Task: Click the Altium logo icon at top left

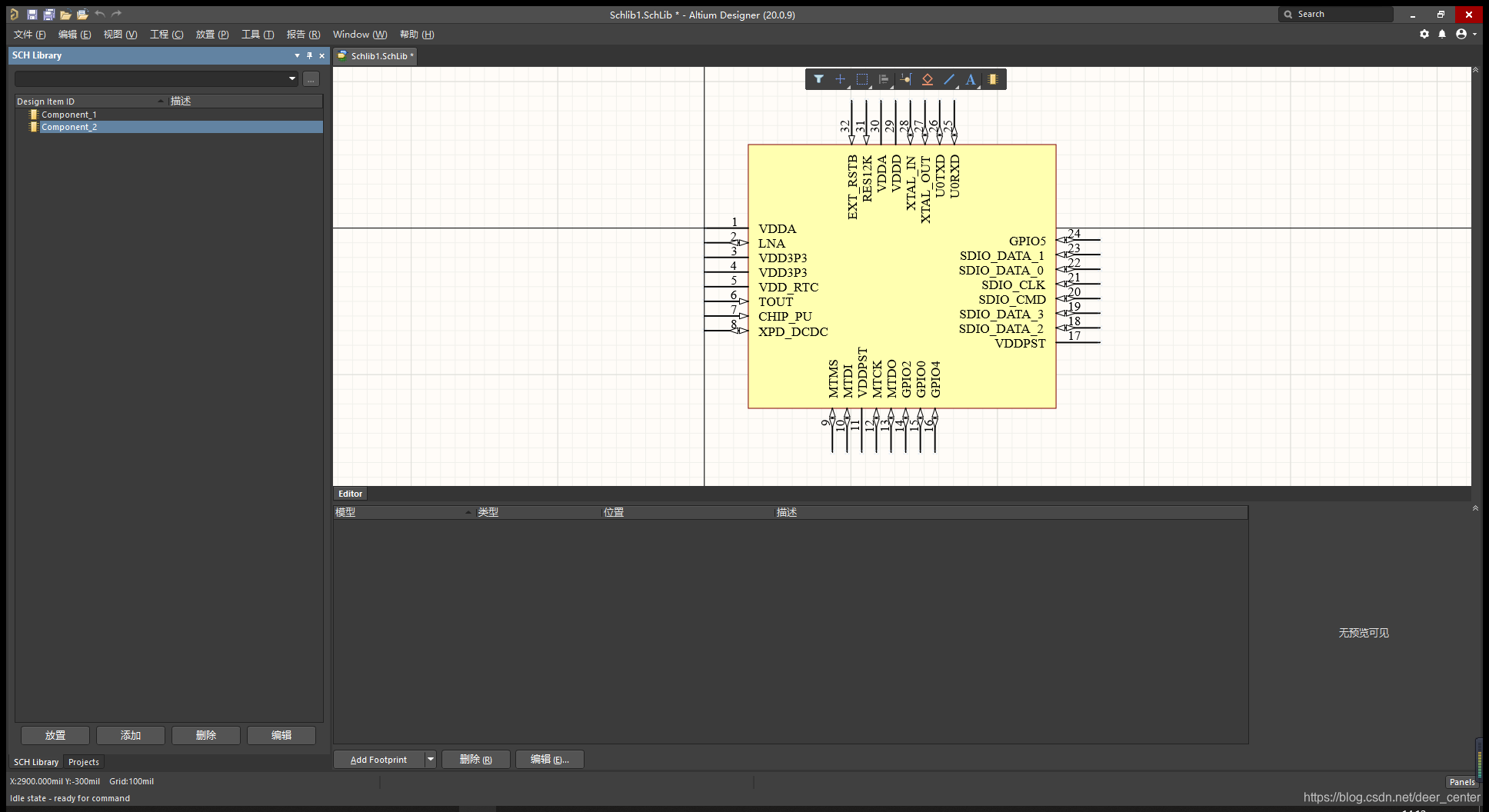Action: [14, 15]
